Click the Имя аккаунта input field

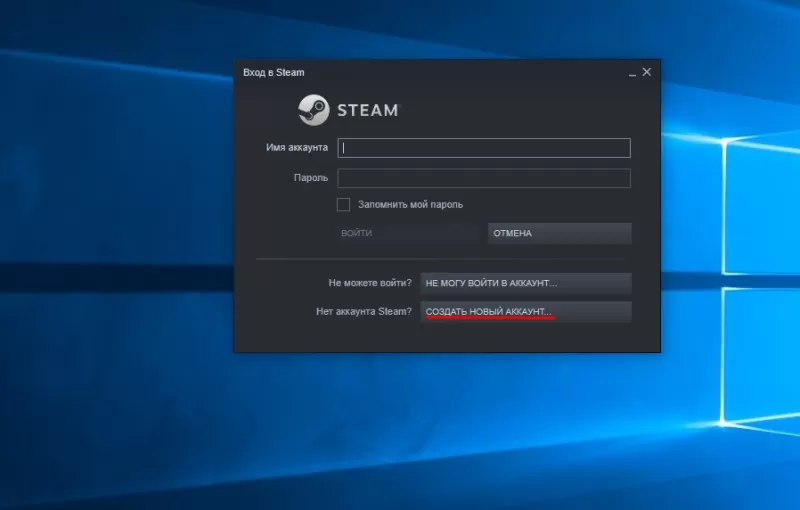(x=484, y=148)
